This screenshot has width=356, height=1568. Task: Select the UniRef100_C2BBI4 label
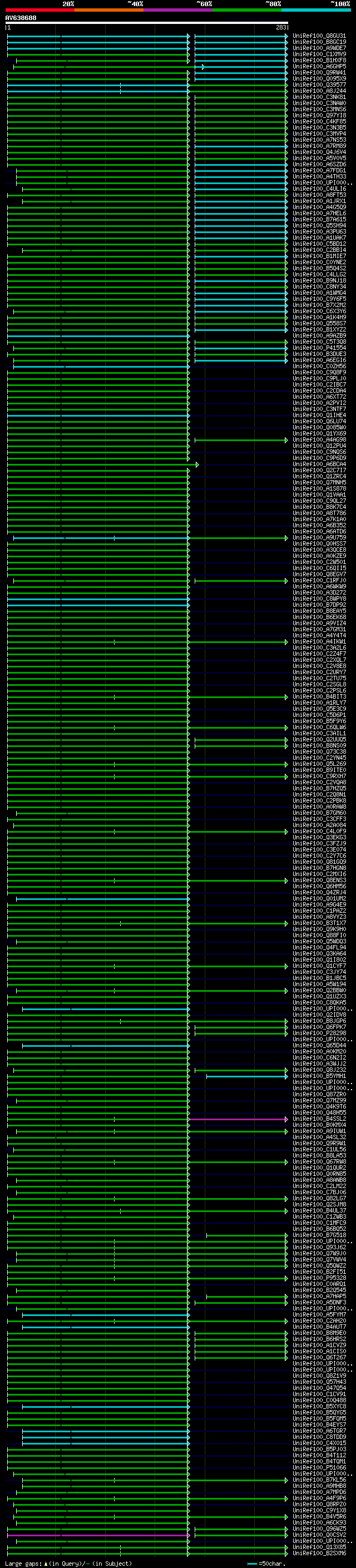click(x=319, y=250)
